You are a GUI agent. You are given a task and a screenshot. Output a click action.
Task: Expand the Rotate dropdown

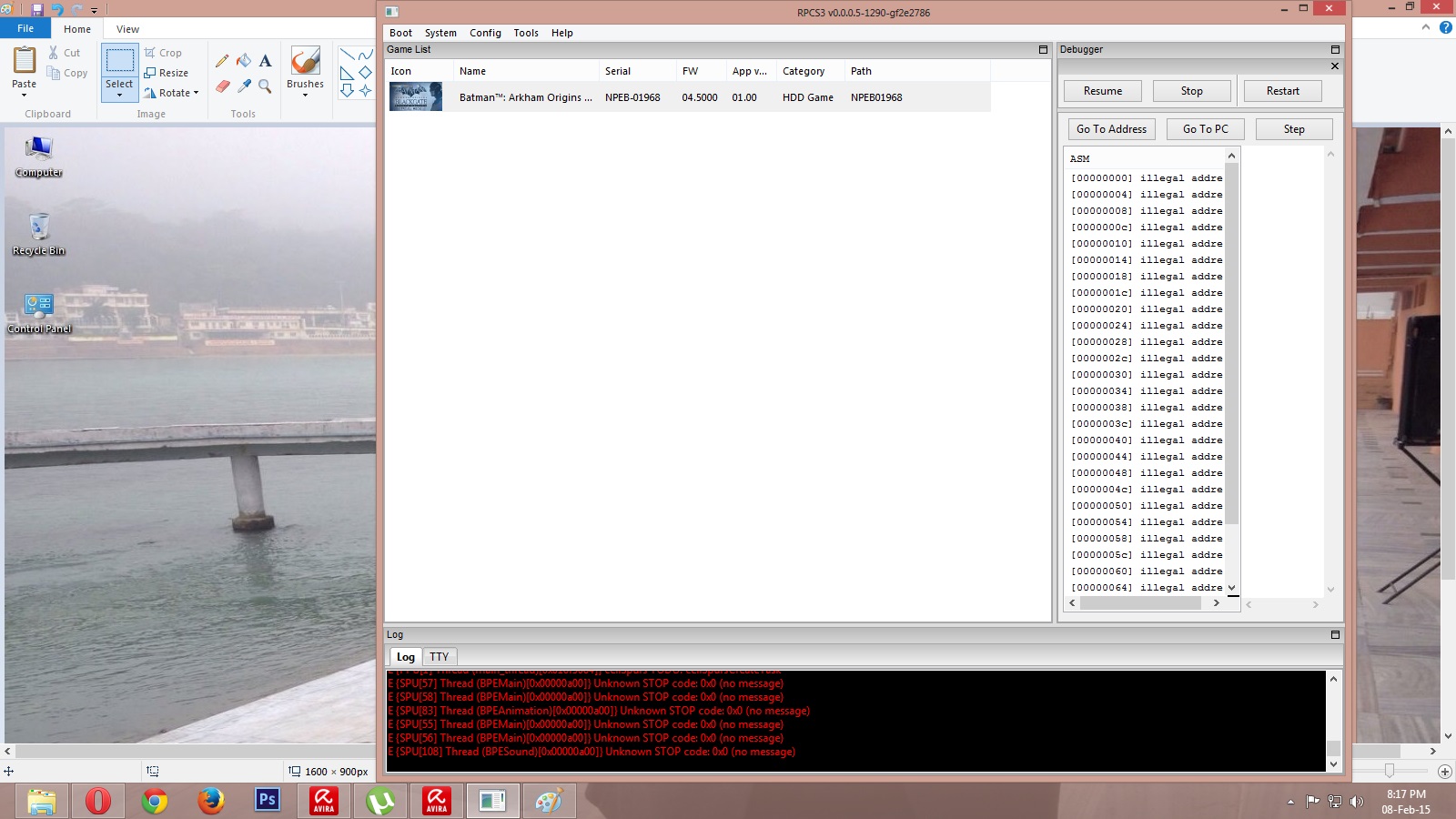click(x=196, y=93)
